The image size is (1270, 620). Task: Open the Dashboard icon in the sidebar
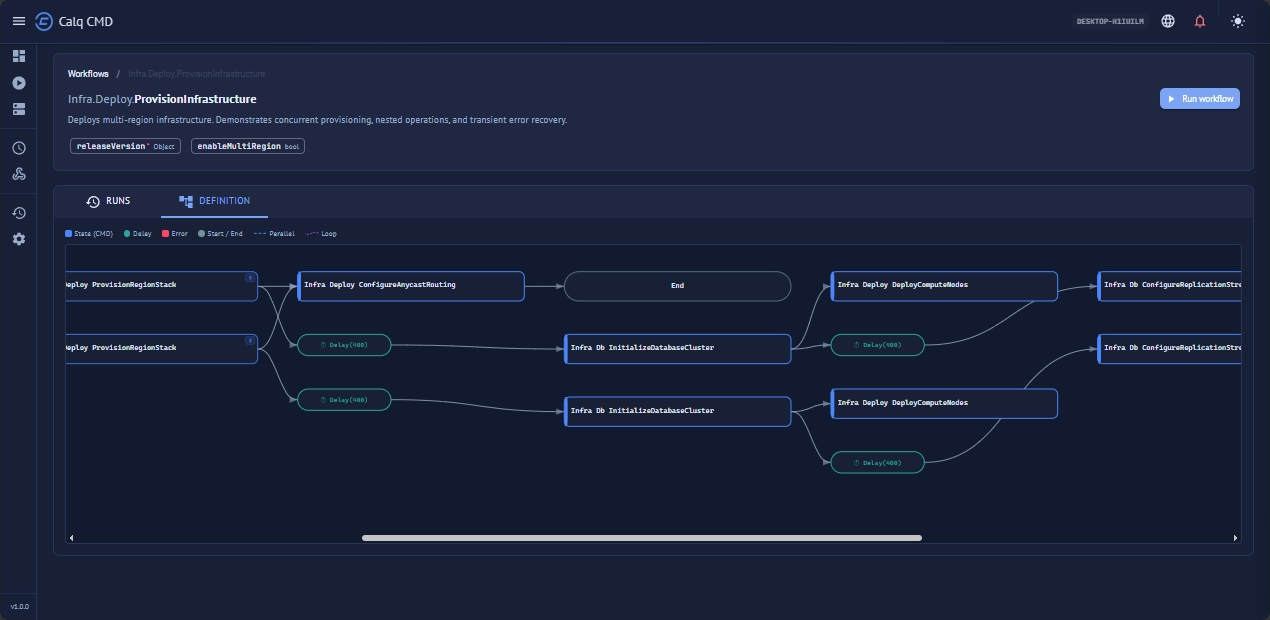19,56
